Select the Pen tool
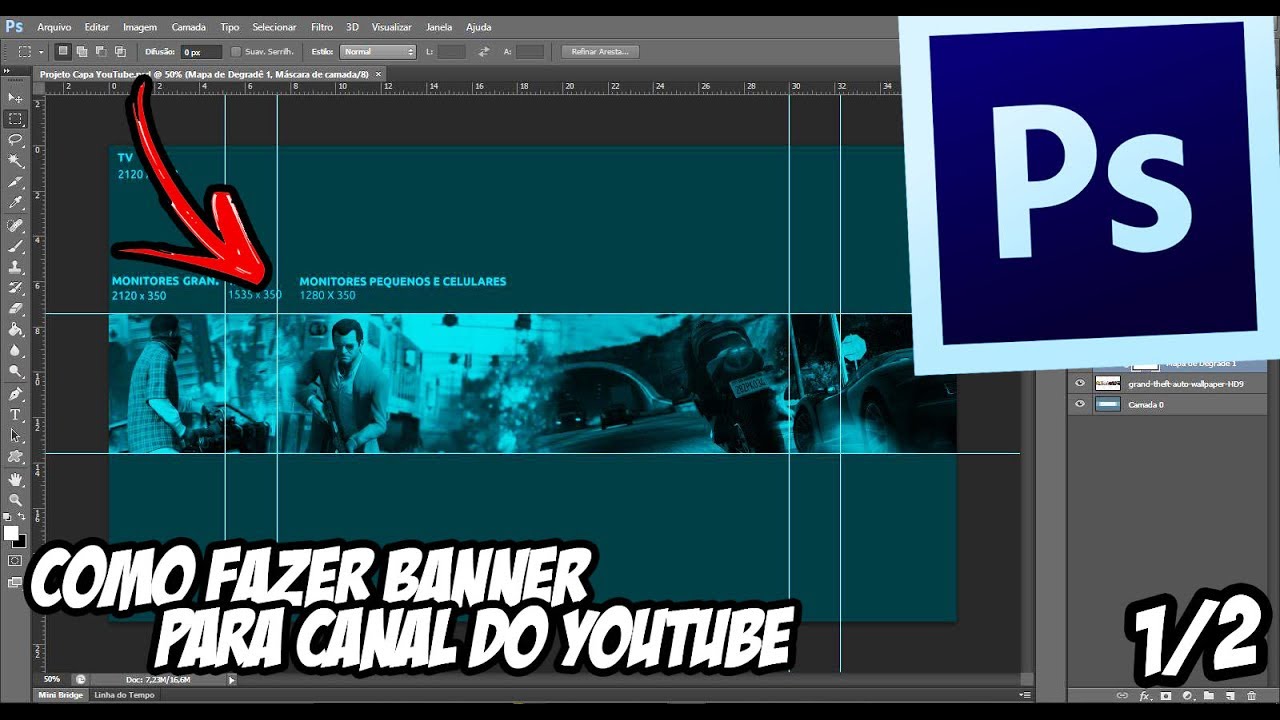Image resolution: width=1280 pixels, height=720 pixels. click(x=15, y=395)
